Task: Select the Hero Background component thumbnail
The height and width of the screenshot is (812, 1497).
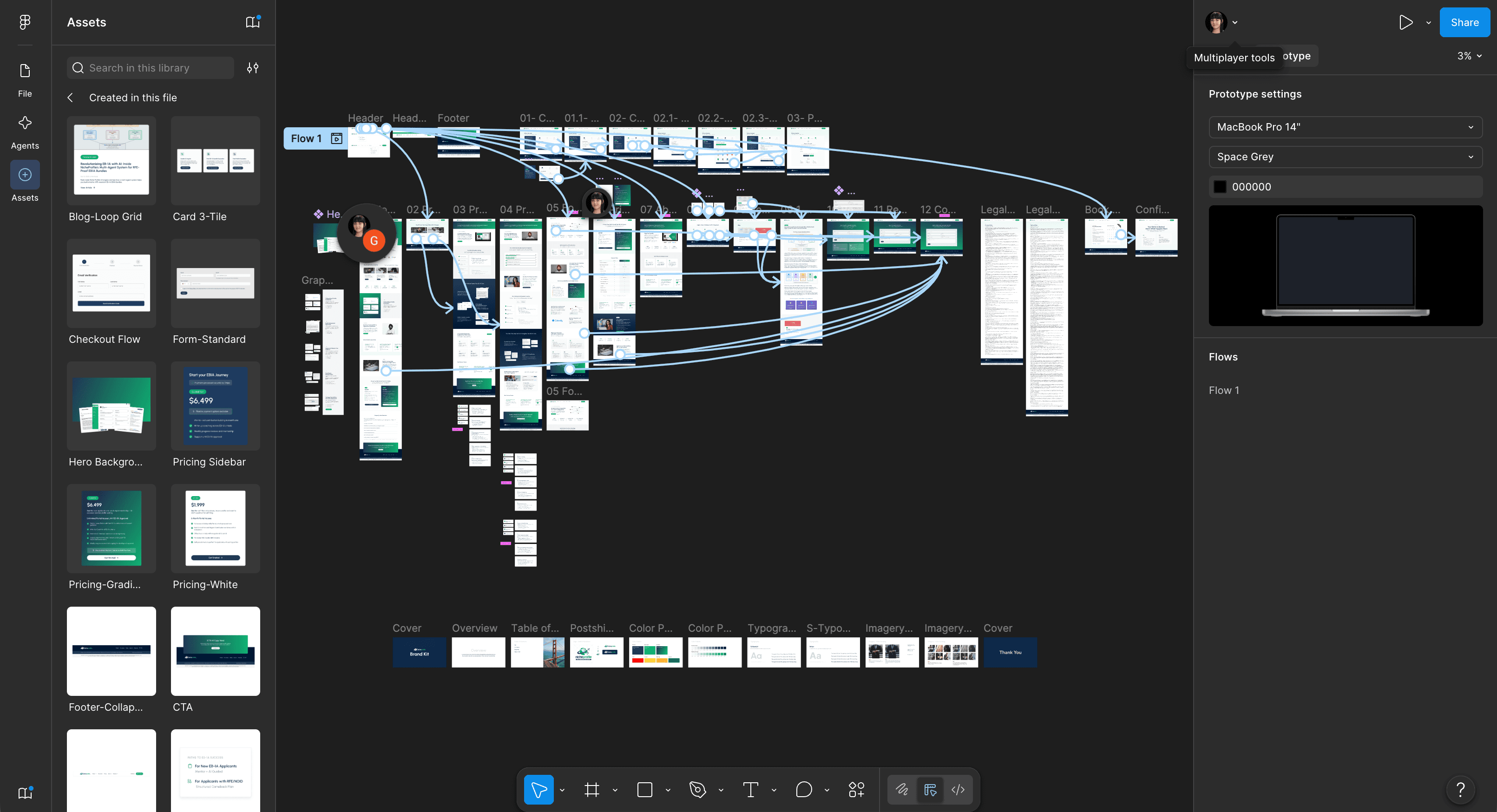Action: [111, 406]
